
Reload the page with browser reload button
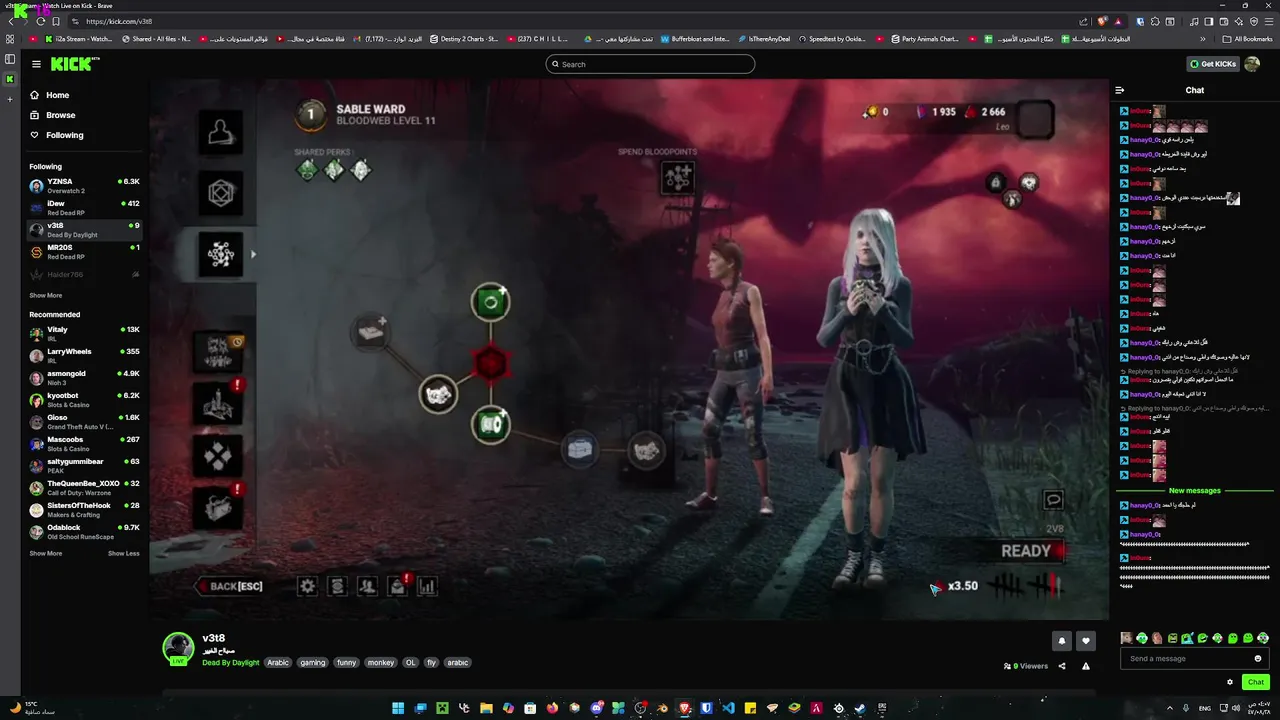(x=40, y=21)
